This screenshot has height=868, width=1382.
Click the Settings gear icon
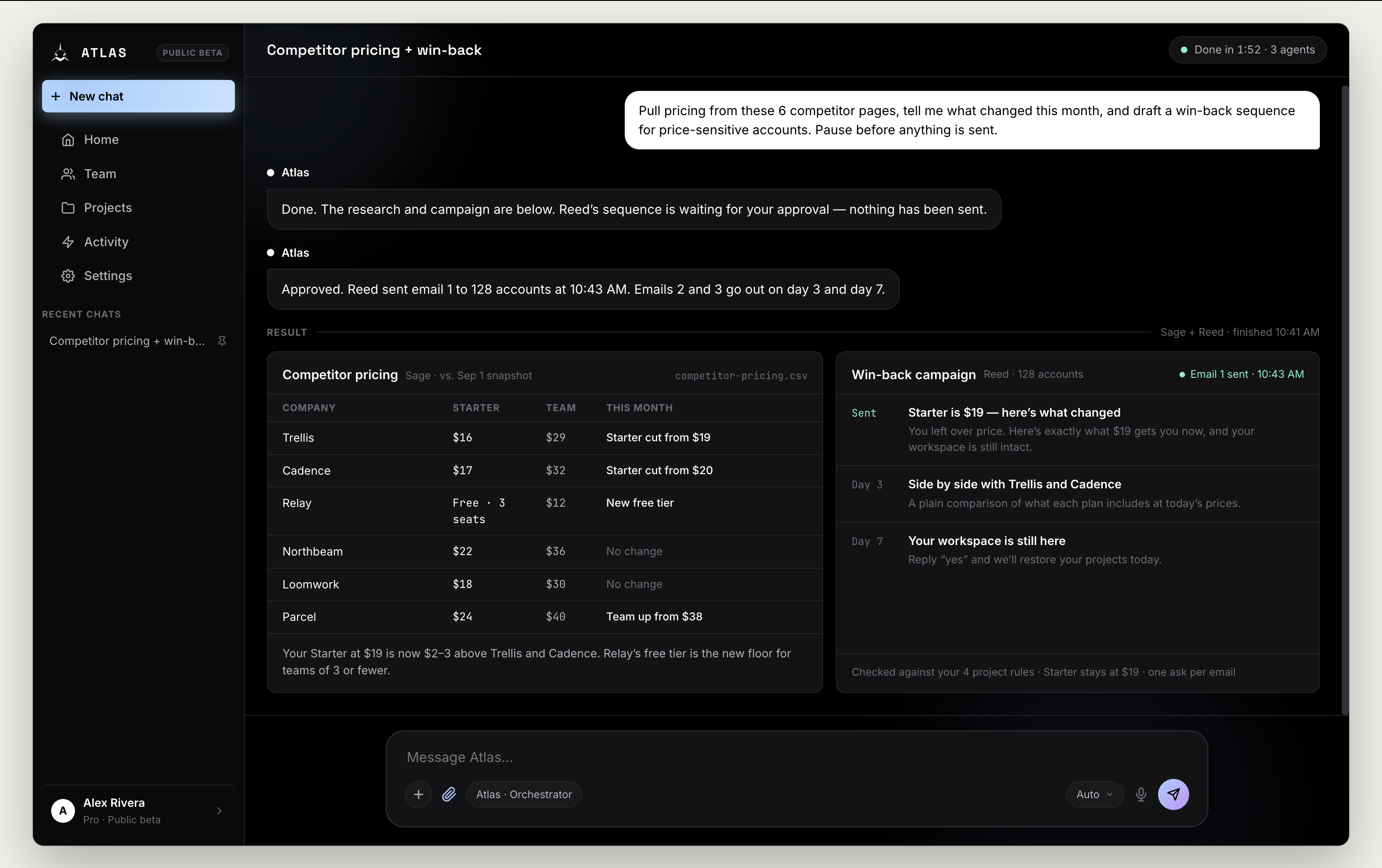coord(68,275)
